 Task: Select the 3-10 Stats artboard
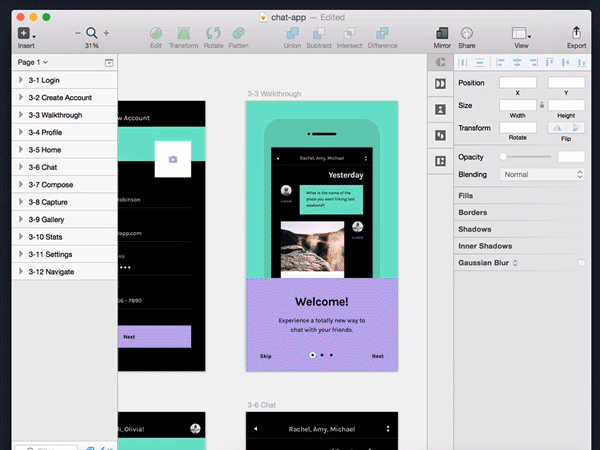(x=46, y=236)
